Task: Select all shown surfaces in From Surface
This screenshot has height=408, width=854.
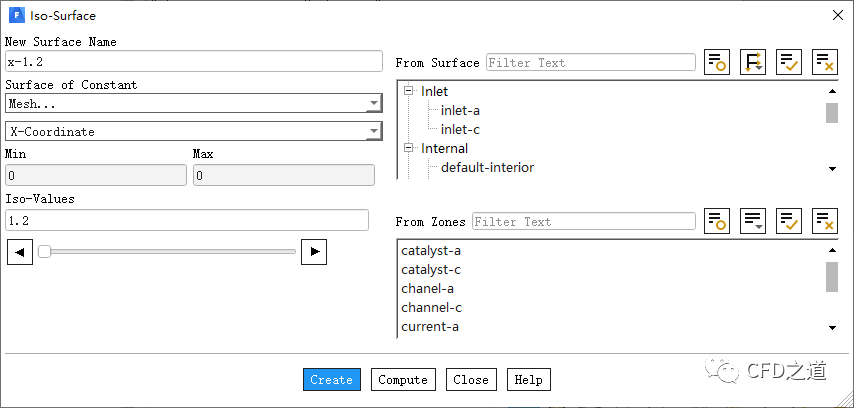Action: click(789, 62)
